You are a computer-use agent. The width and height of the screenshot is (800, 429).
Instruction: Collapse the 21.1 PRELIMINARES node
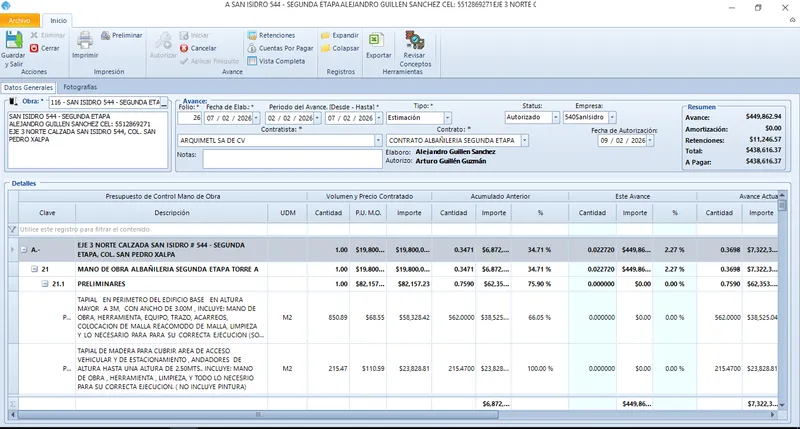click(45, 284)
